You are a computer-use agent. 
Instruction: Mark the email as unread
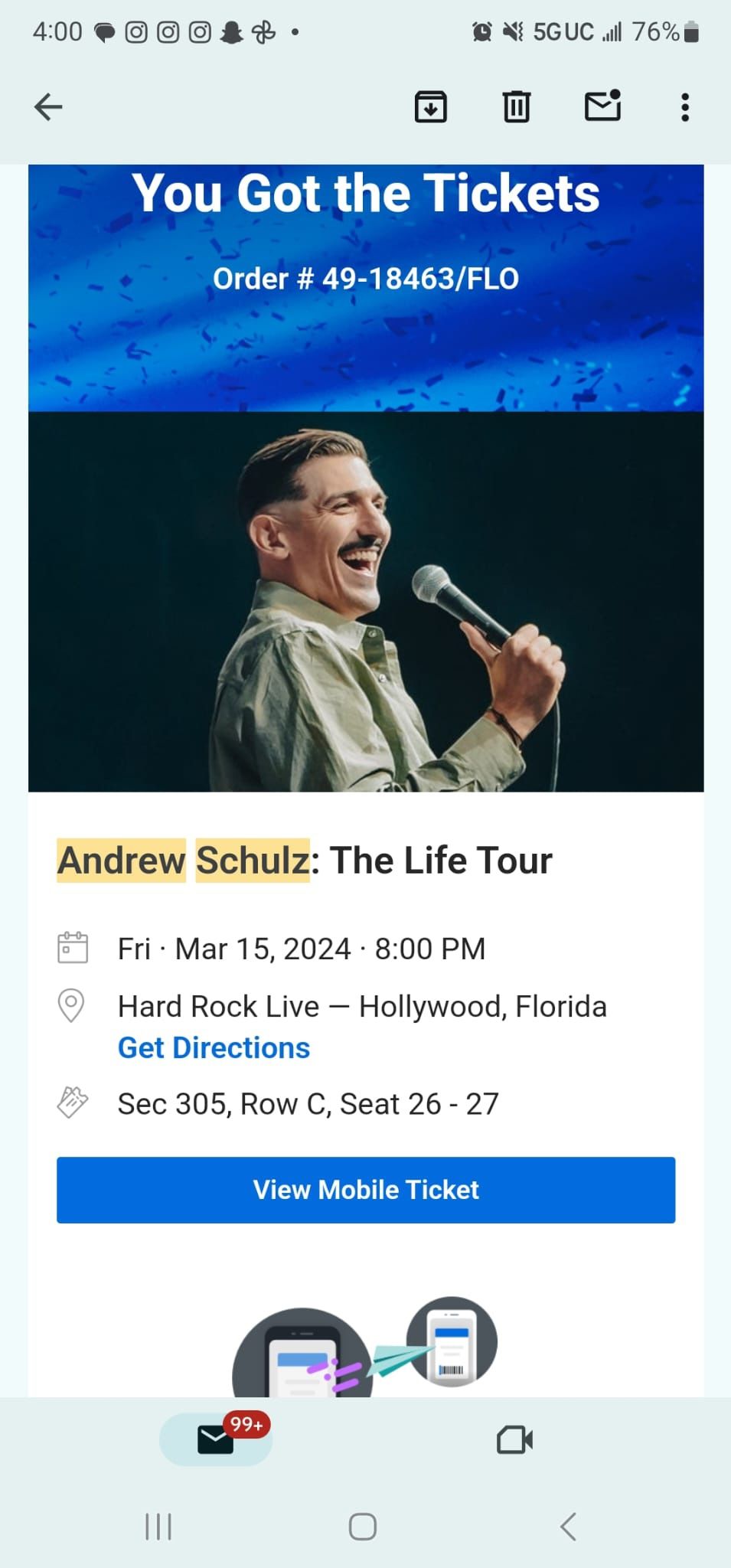602,106
